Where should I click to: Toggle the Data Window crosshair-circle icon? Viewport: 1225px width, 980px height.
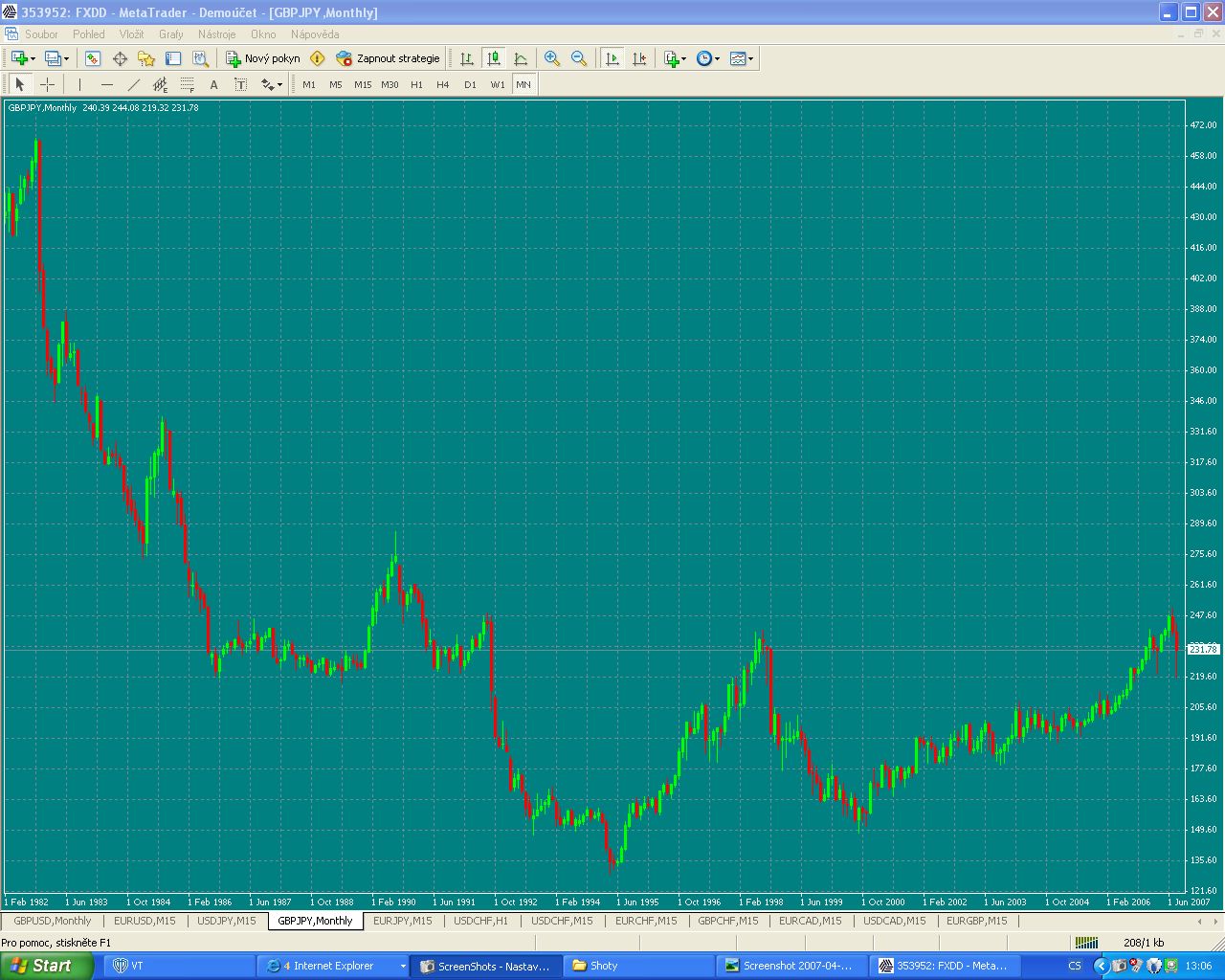point(120,58)
